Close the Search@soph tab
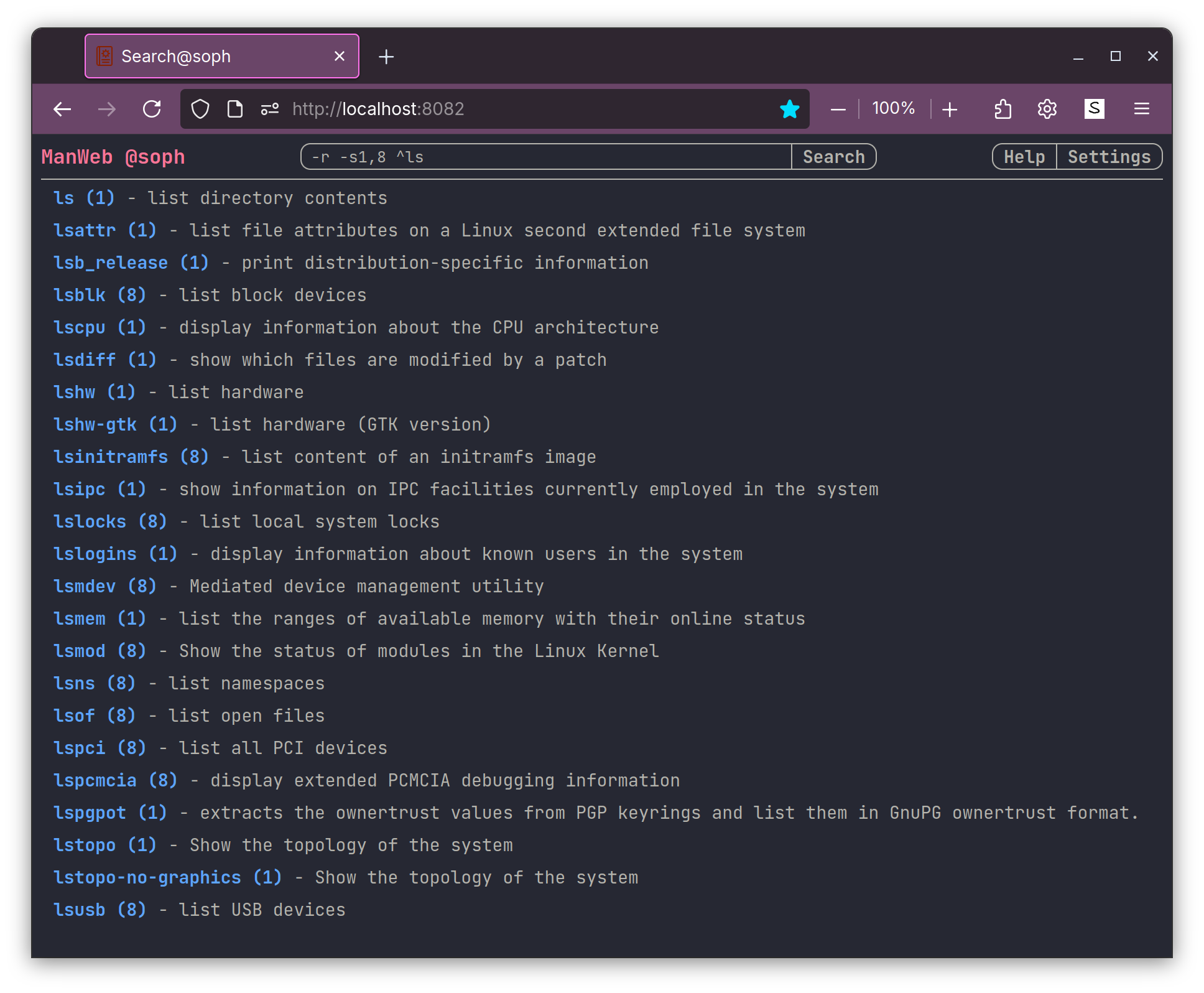1204x993 pixels. pos(340,57)
